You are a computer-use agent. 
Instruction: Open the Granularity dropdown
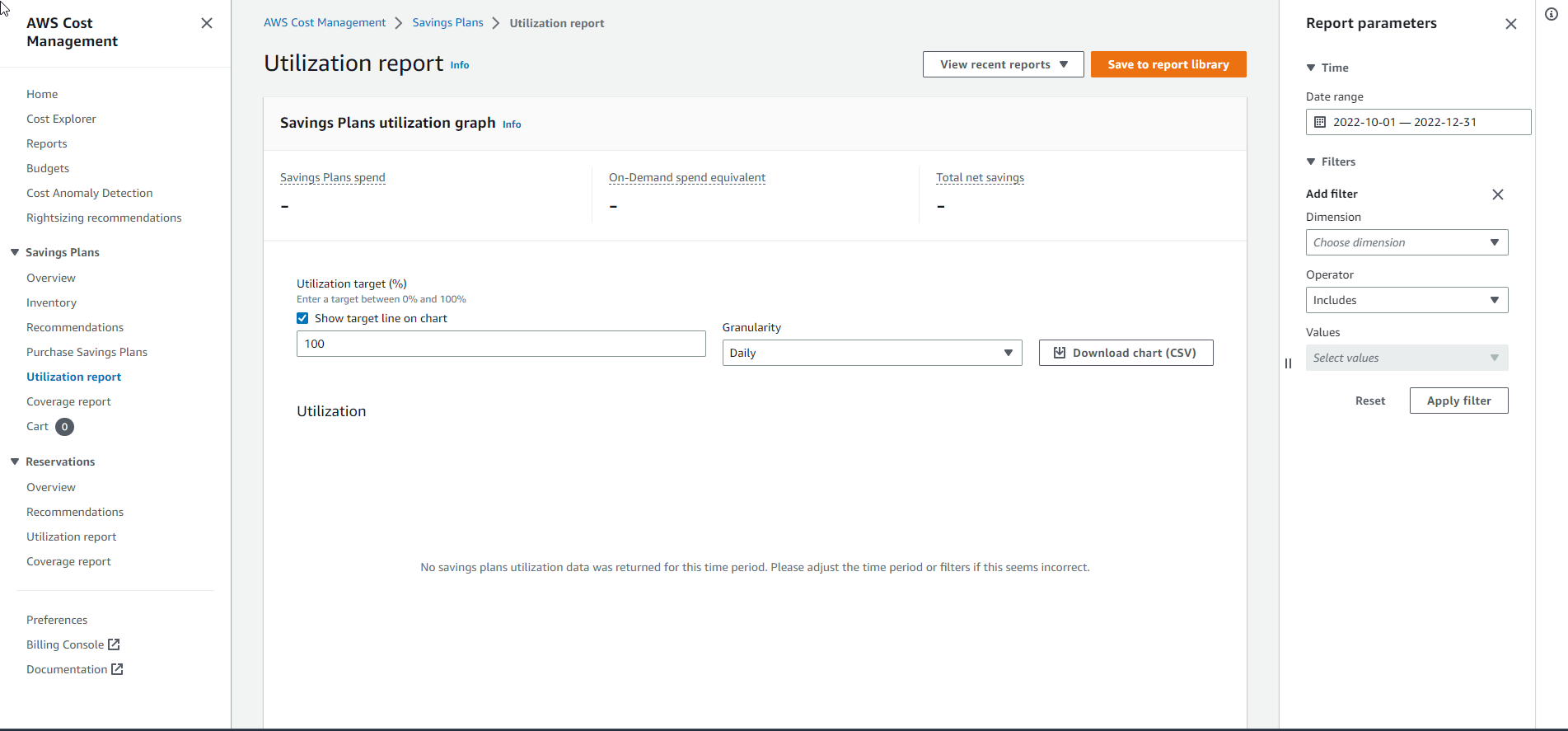point(872,353)
